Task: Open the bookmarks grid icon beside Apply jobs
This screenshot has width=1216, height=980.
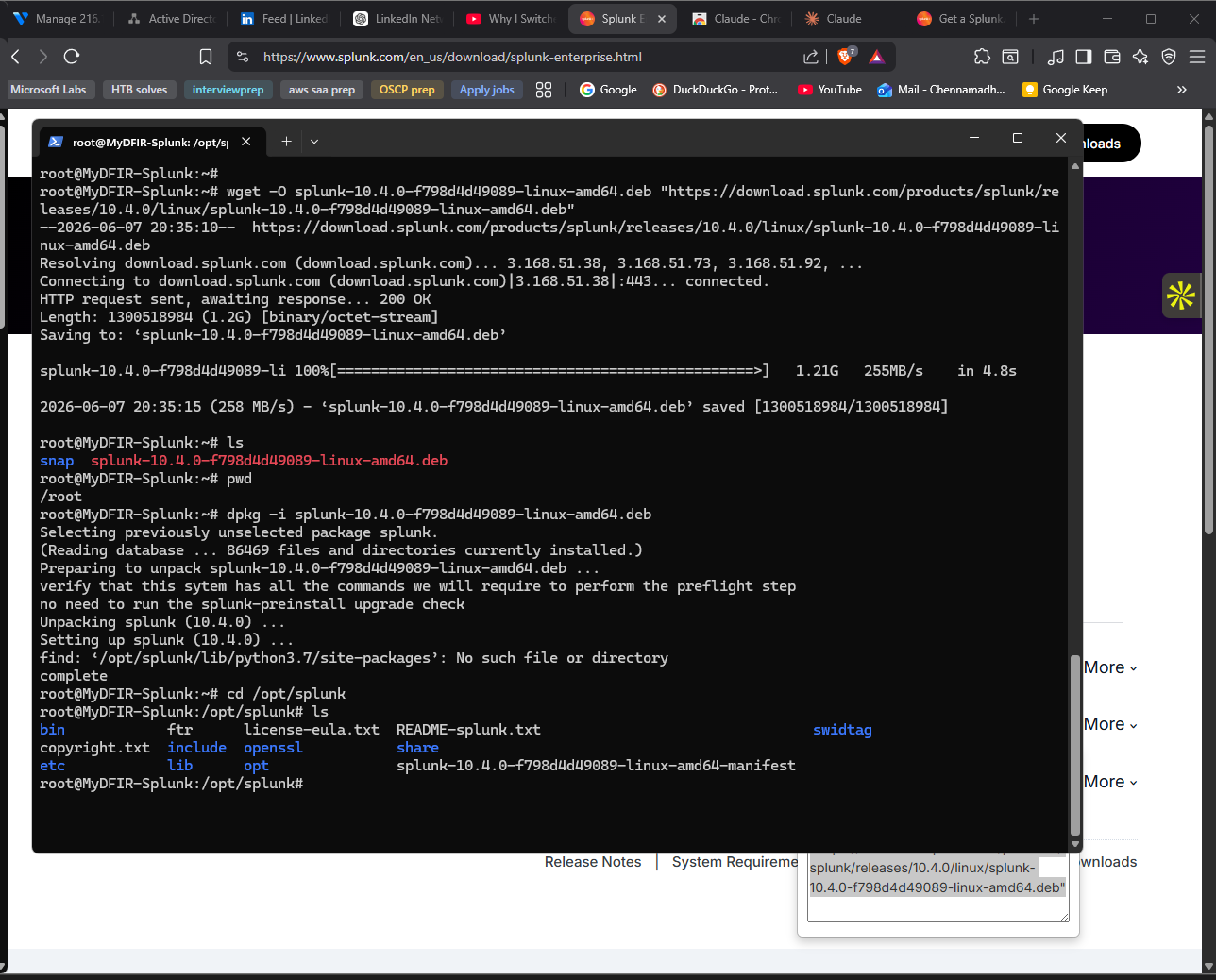Action: (544, 90)
